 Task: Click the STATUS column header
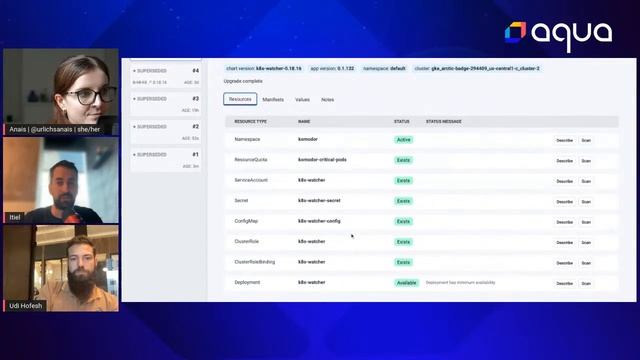[402, 122]
